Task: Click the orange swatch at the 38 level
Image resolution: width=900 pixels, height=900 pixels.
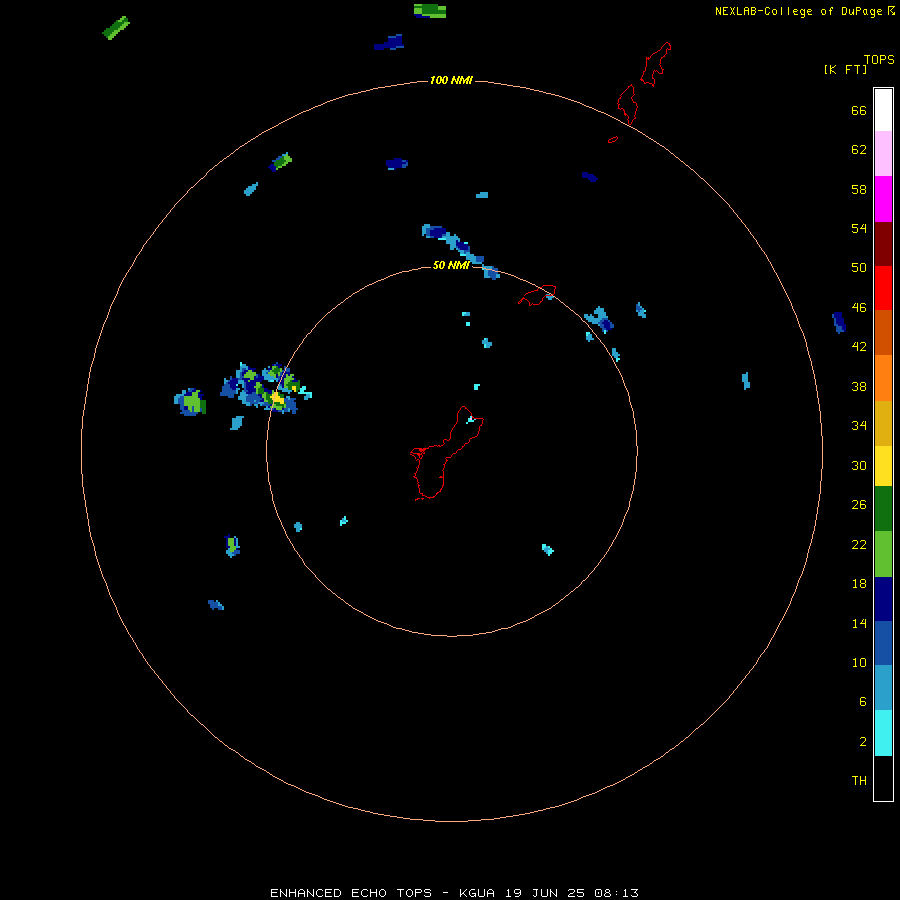Action: pyautogui.click(x=883, y=378)
